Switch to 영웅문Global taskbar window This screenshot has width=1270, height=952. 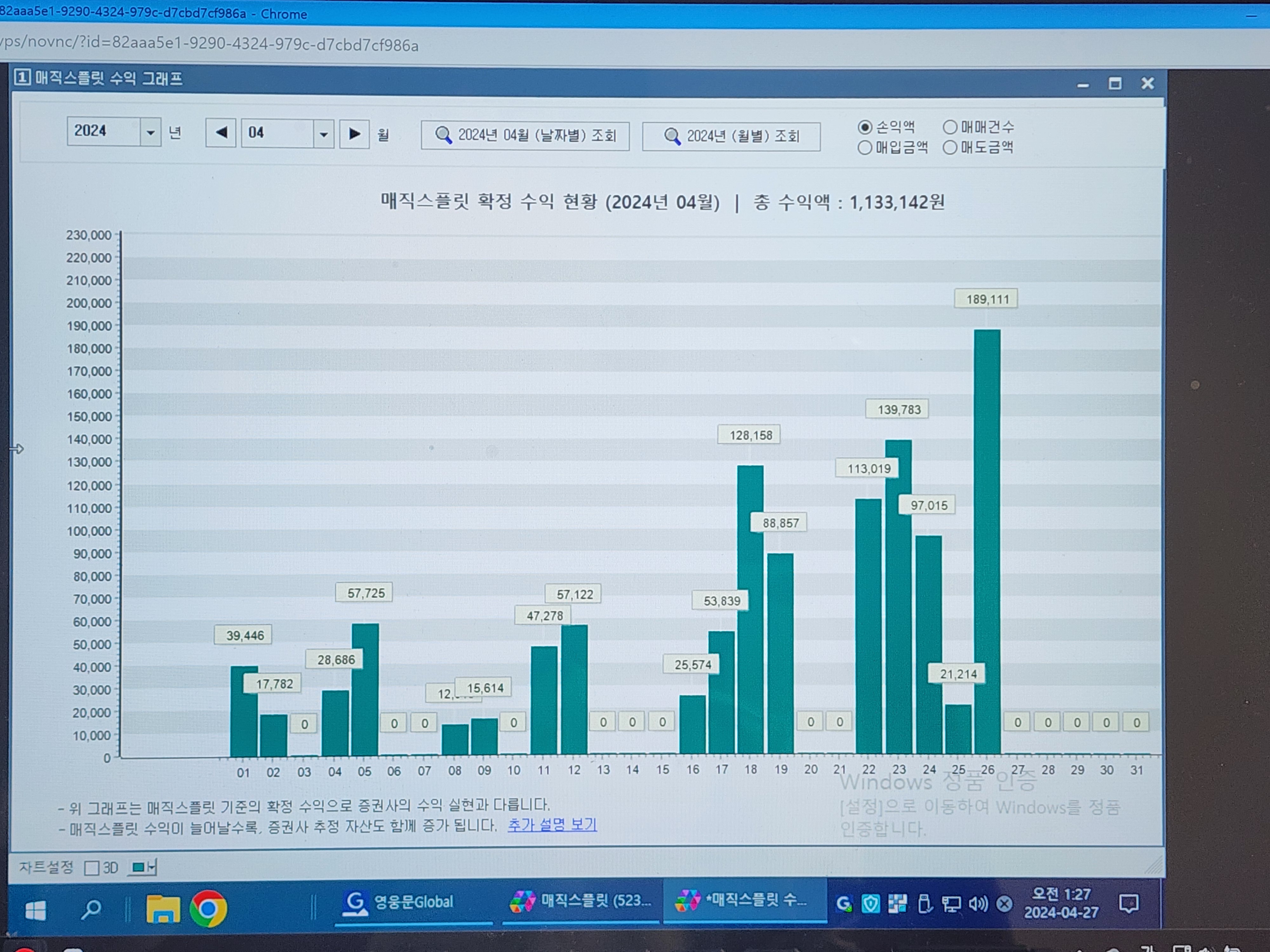[402, 902]
